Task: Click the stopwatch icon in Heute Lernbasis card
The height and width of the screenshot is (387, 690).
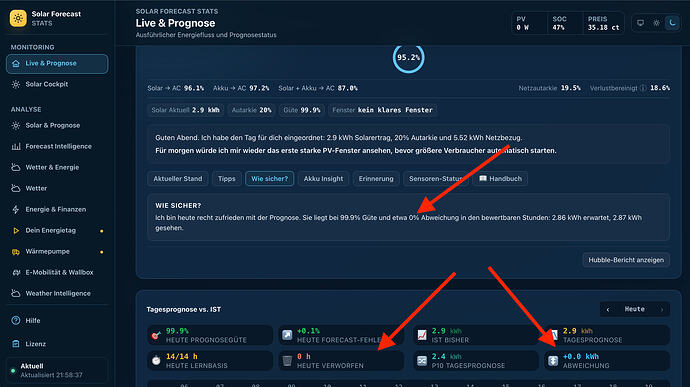Action: coord(156,361)
